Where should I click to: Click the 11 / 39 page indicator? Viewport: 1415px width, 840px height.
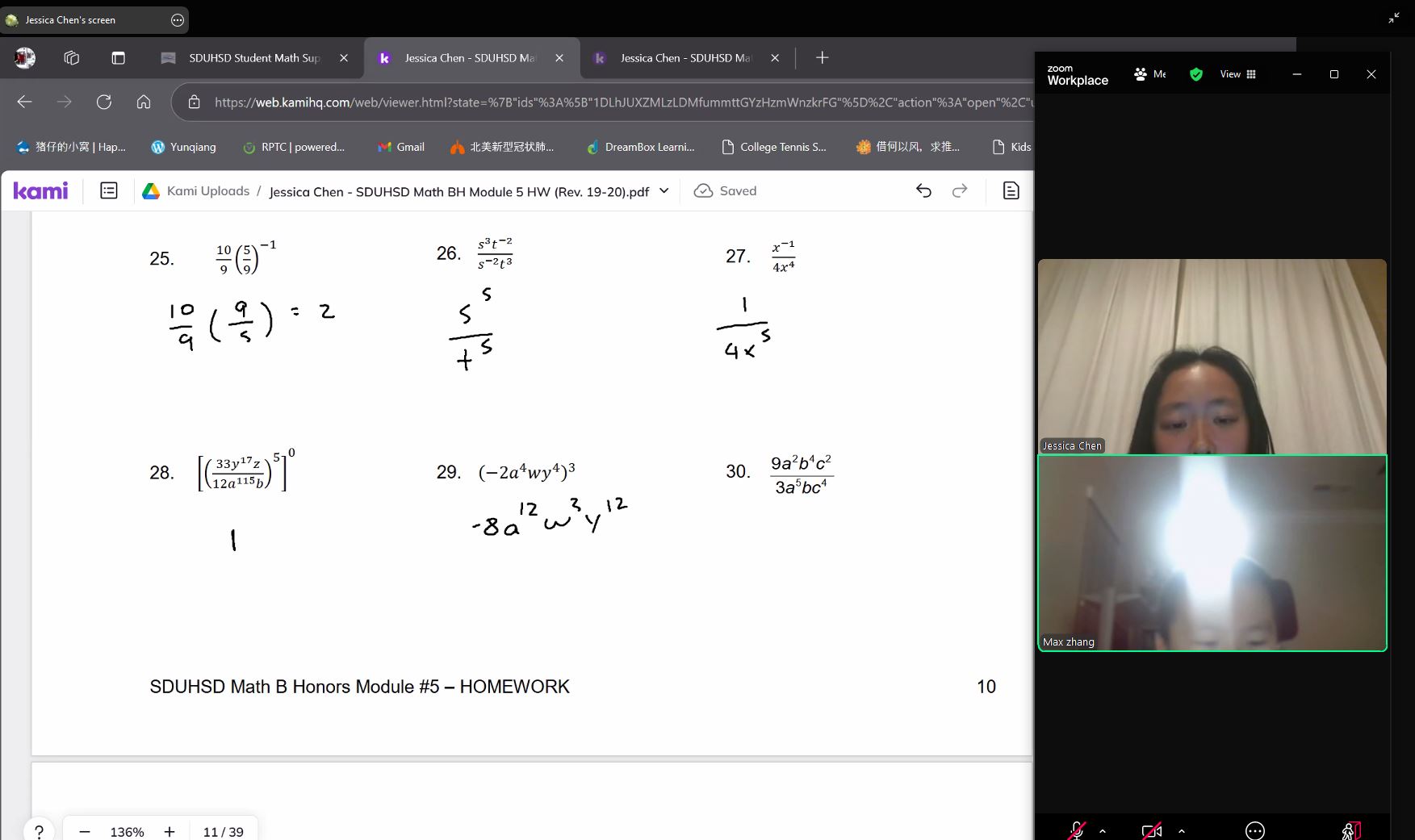224,832
